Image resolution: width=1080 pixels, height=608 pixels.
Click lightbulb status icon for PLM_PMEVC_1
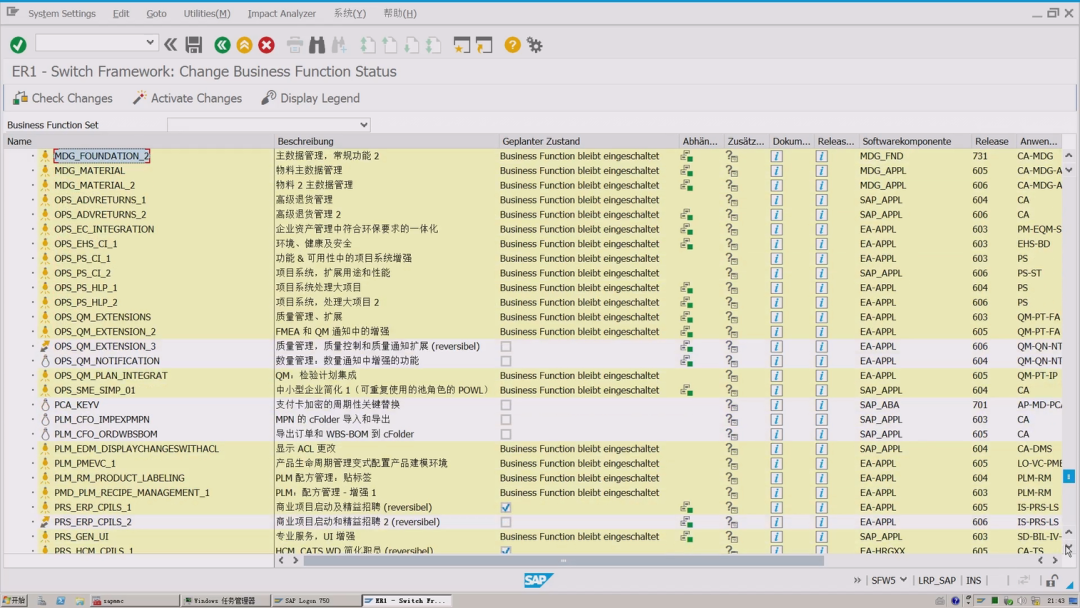click(x=45, y=463)
